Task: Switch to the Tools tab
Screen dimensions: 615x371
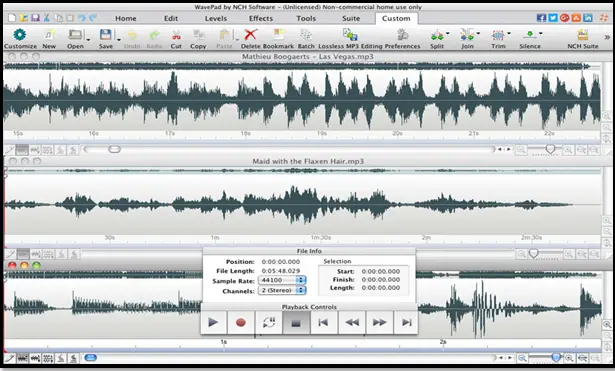Action: 306,18
